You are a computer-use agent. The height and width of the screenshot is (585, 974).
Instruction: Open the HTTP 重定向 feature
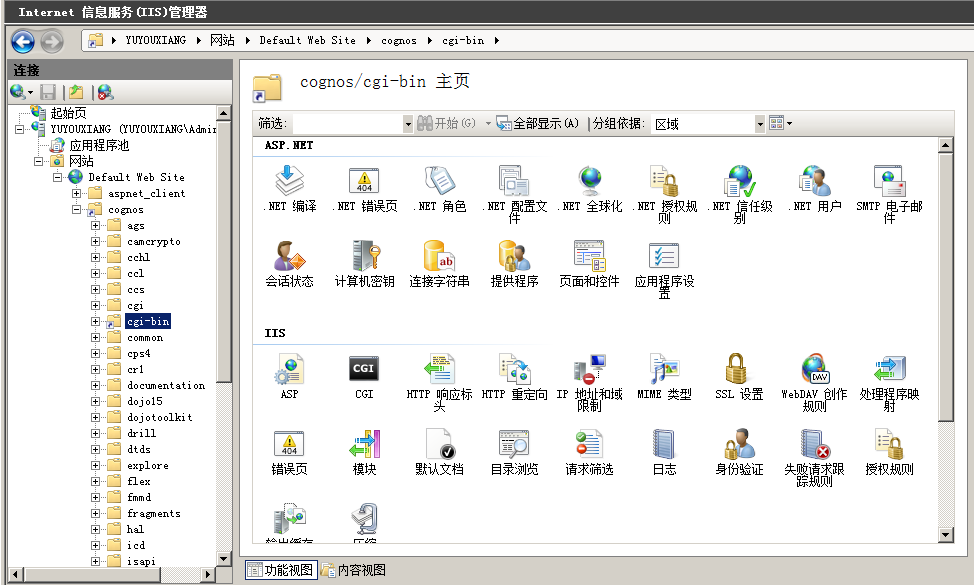click(x=514, y=376)
